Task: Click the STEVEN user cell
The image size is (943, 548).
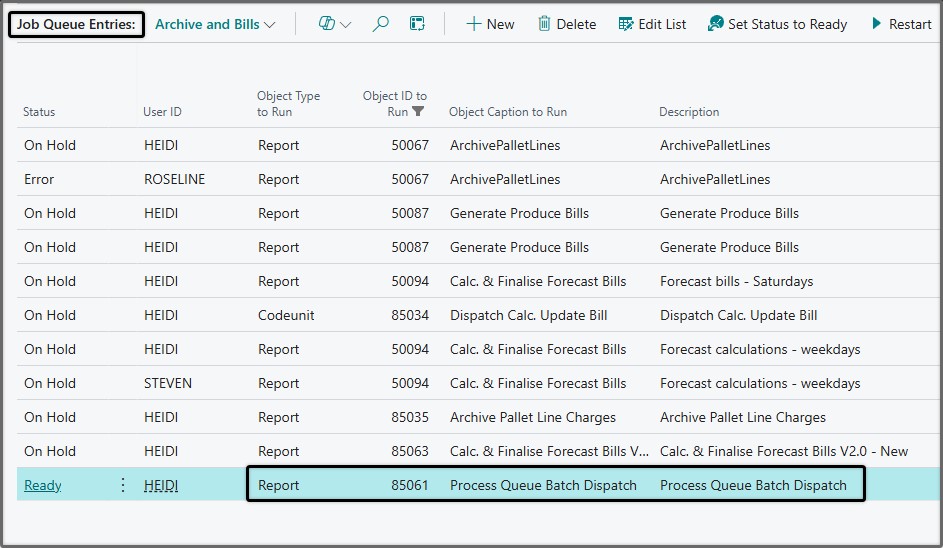Action: [168, 383]
